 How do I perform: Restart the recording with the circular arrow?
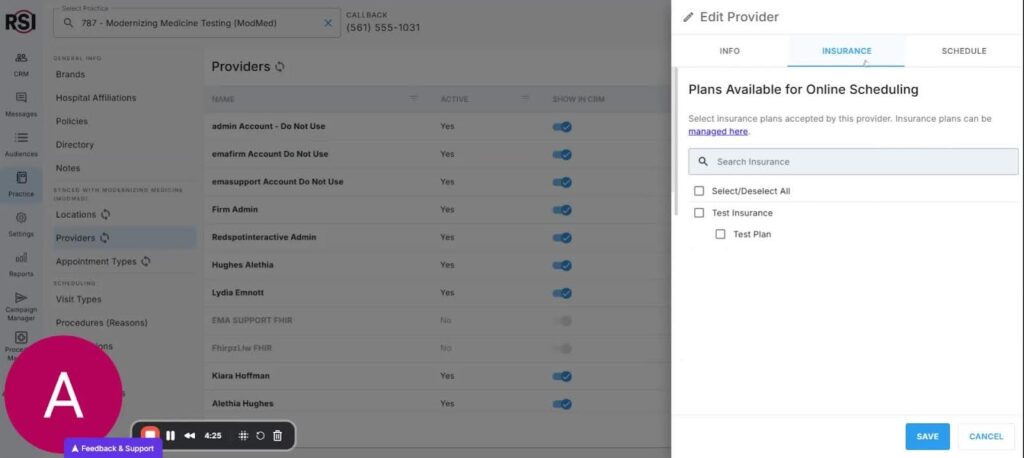(260, 436)
